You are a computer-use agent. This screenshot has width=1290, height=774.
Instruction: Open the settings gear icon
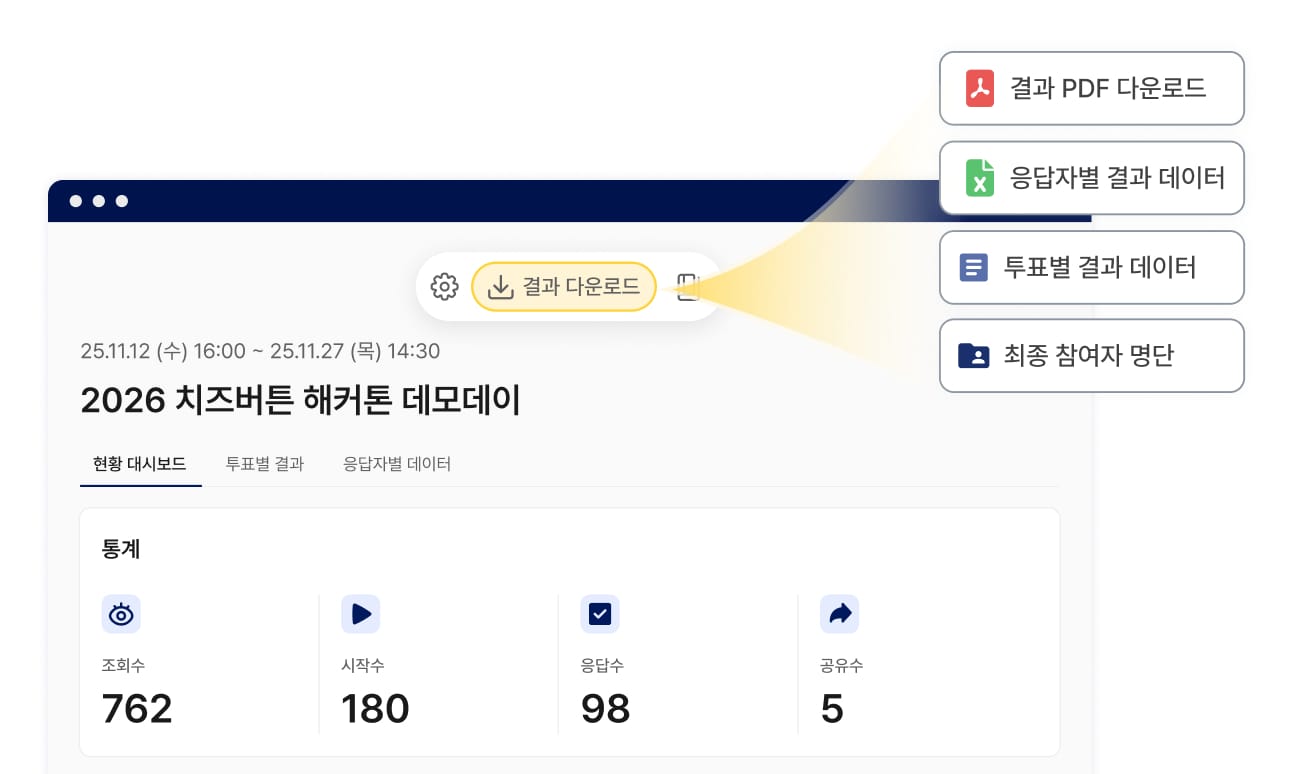(x=444, y=287)
